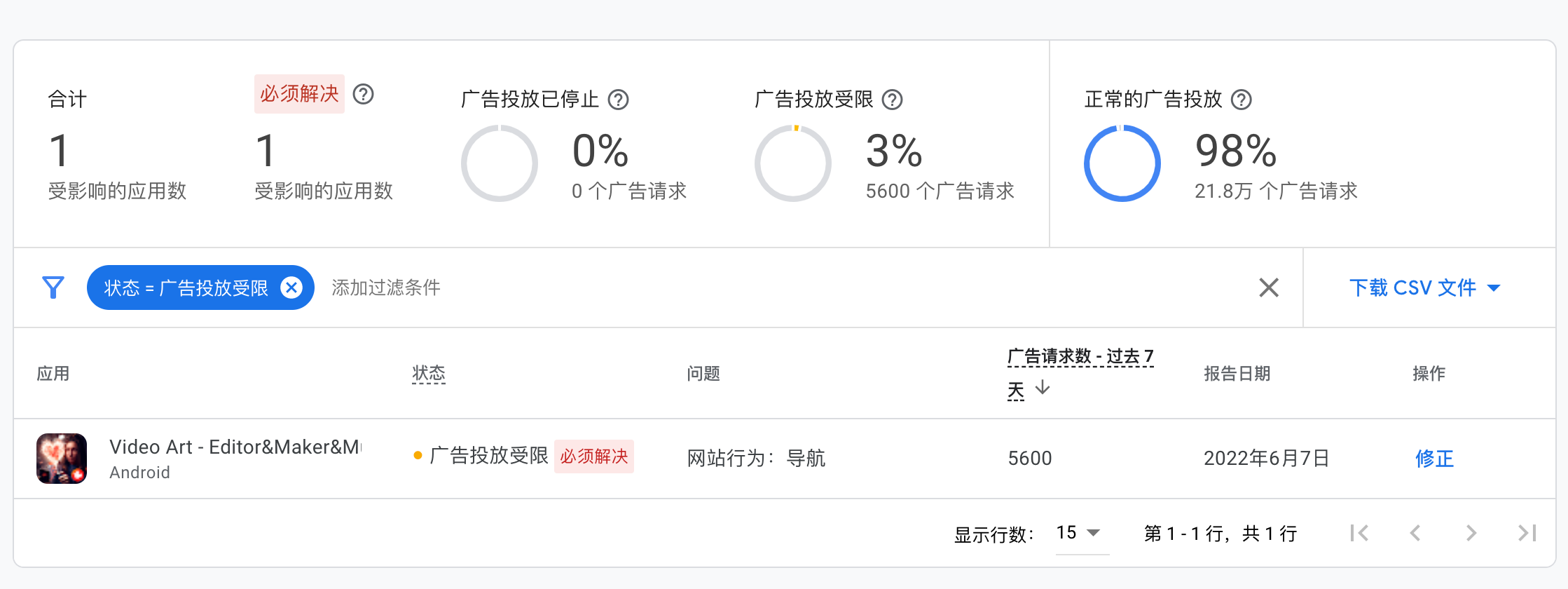Go to next page of results
This screenshot has width=1568, height=589.
(1470, 533)
